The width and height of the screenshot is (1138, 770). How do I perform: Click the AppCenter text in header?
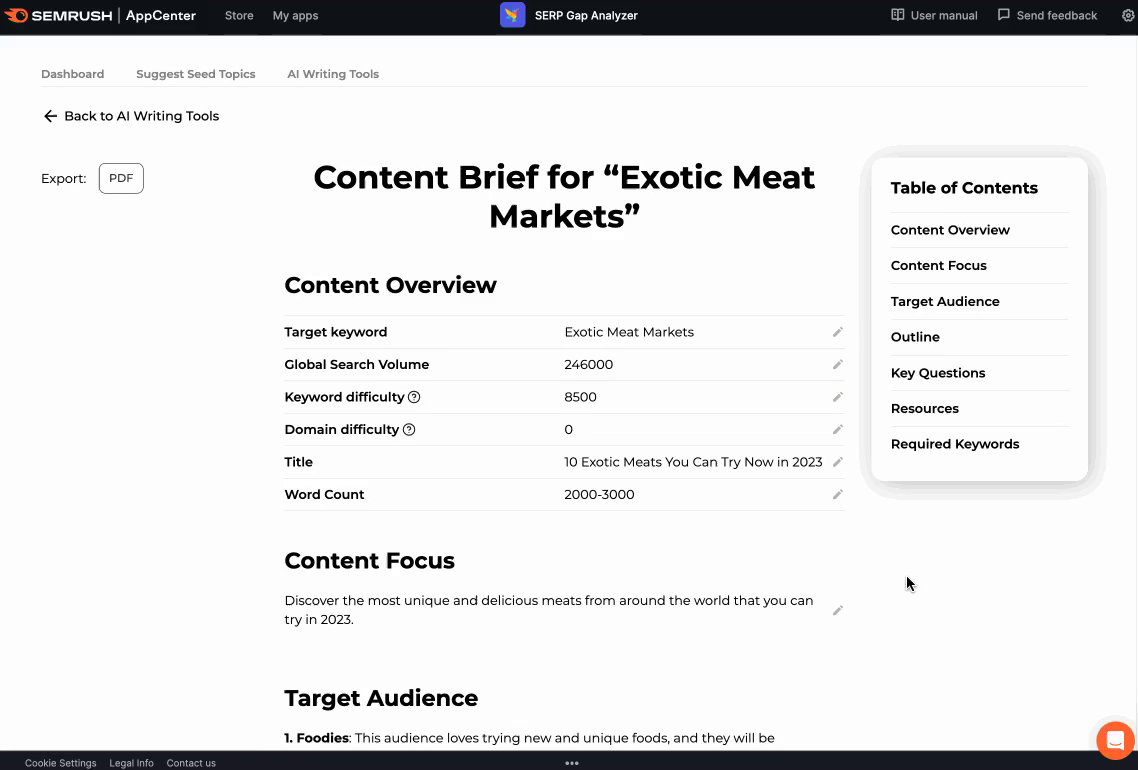160,15
